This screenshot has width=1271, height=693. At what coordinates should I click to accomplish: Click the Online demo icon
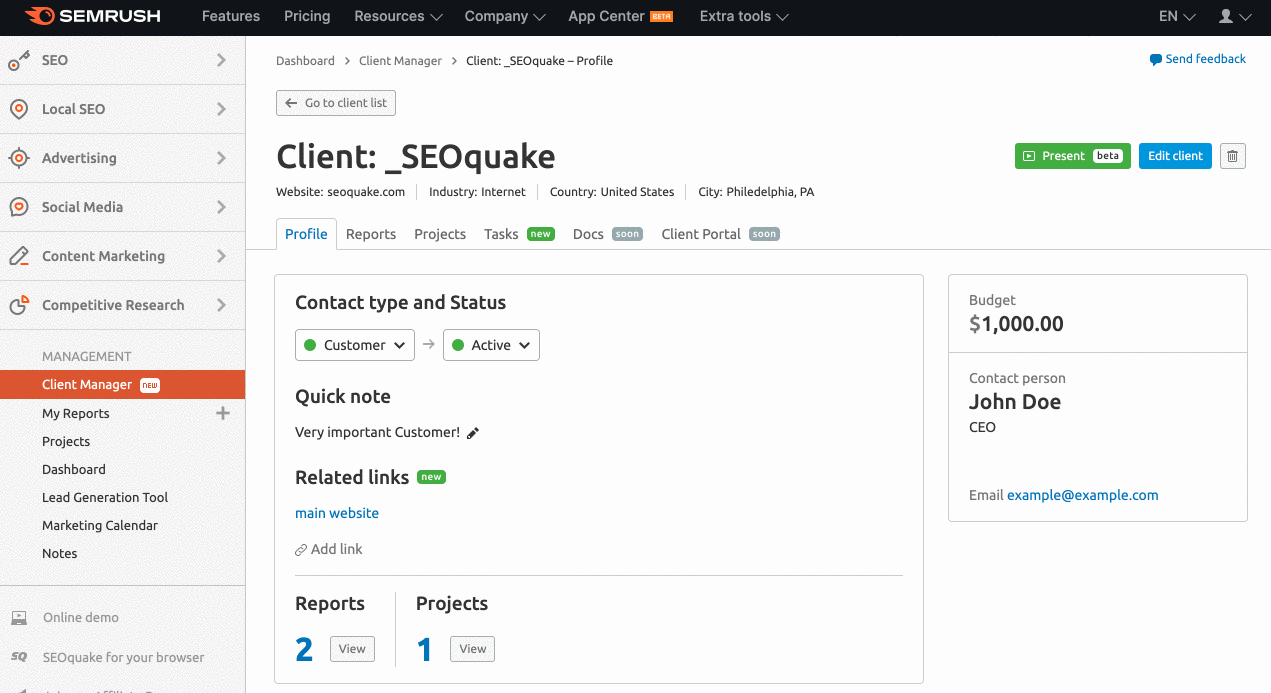[x=19, y=618]
